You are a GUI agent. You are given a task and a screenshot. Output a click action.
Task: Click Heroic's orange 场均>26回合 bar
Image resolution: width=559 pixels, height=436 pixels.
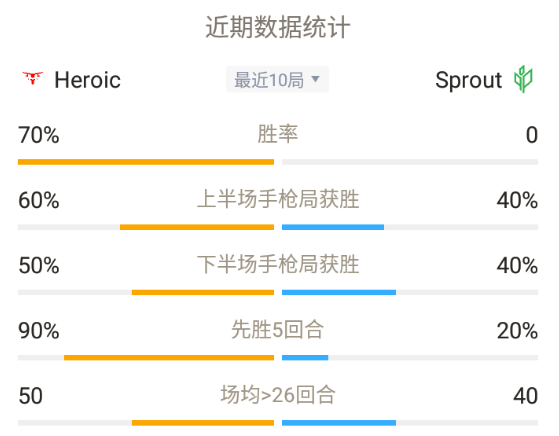pos(203,423)
